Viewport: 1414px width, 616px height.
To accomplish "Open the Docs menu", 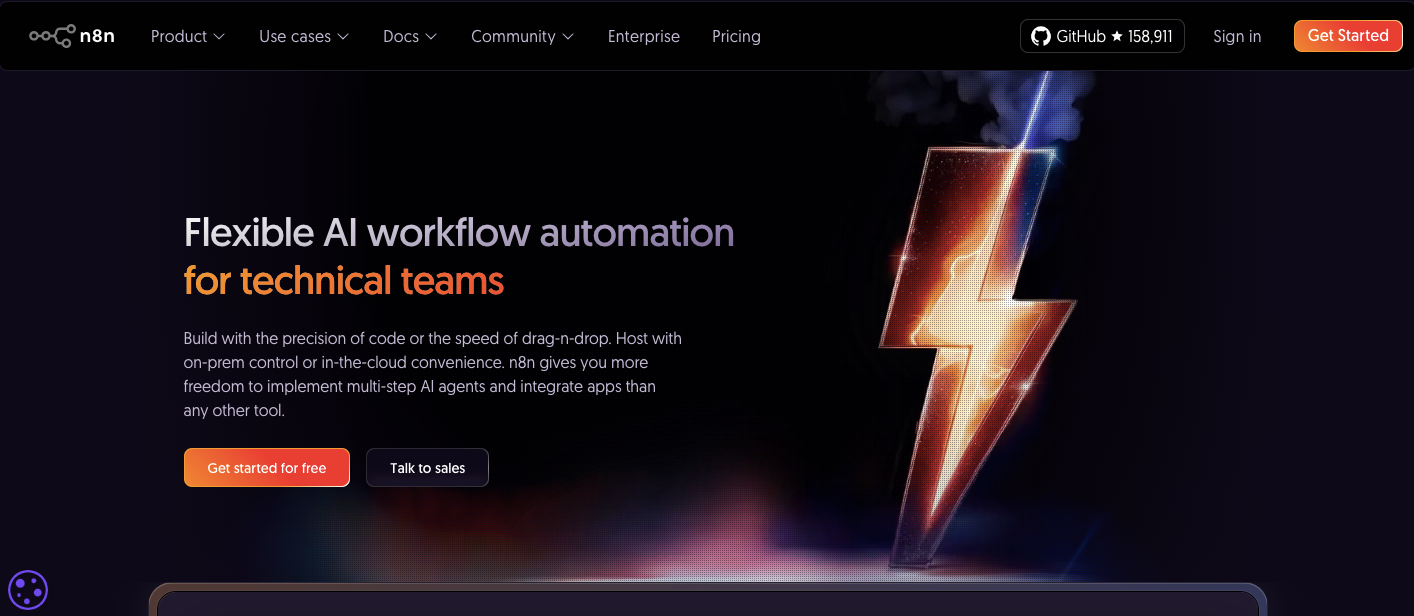I will pos(403,36).
